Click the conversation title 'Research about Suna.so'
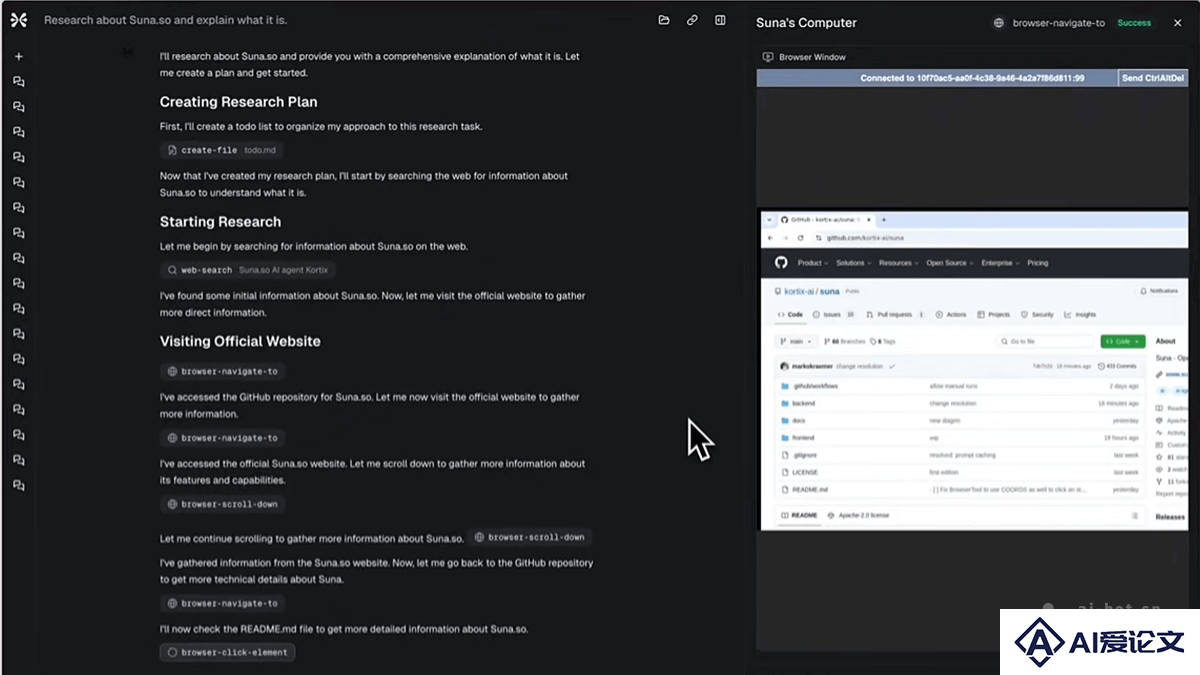Screen dimensions: 1200x675 pos(166,20)
